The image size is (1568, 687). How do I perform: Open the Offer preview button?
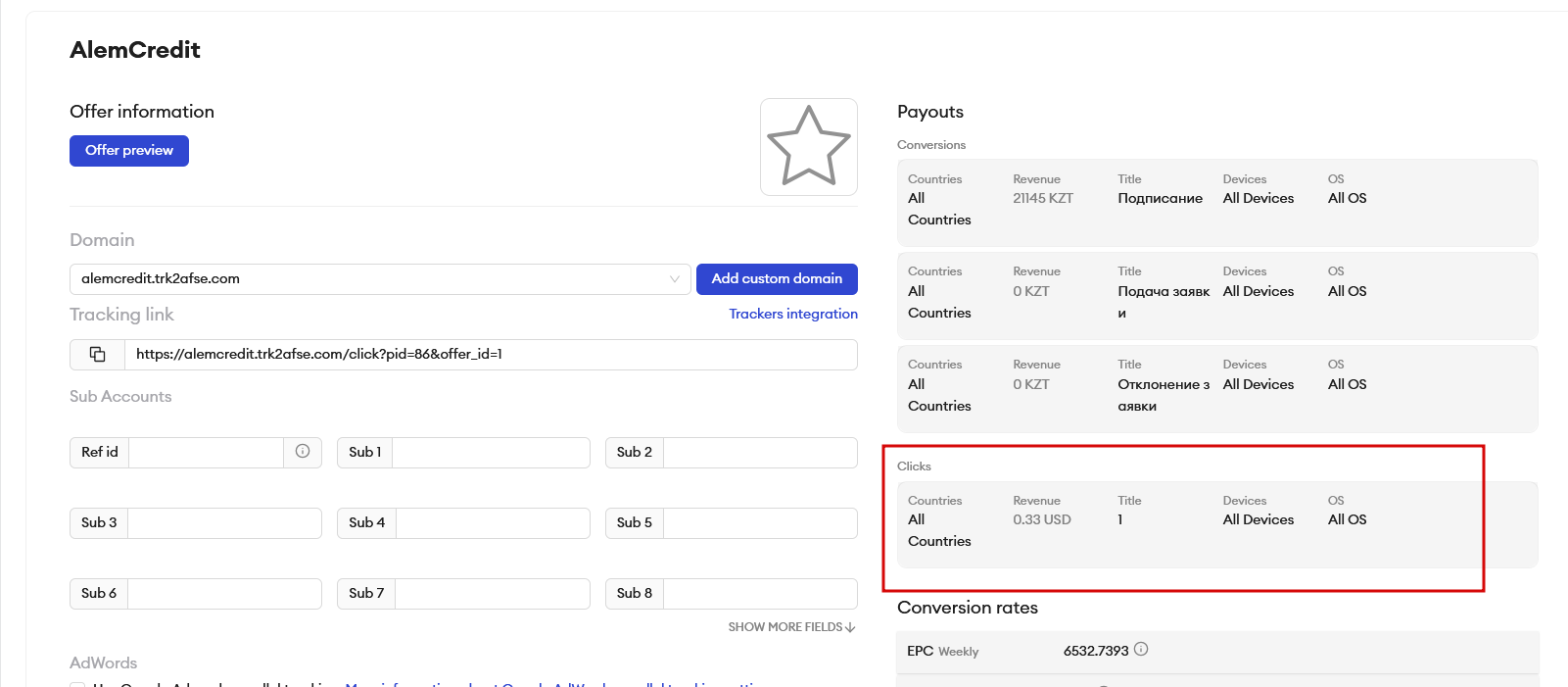(129, 151)
